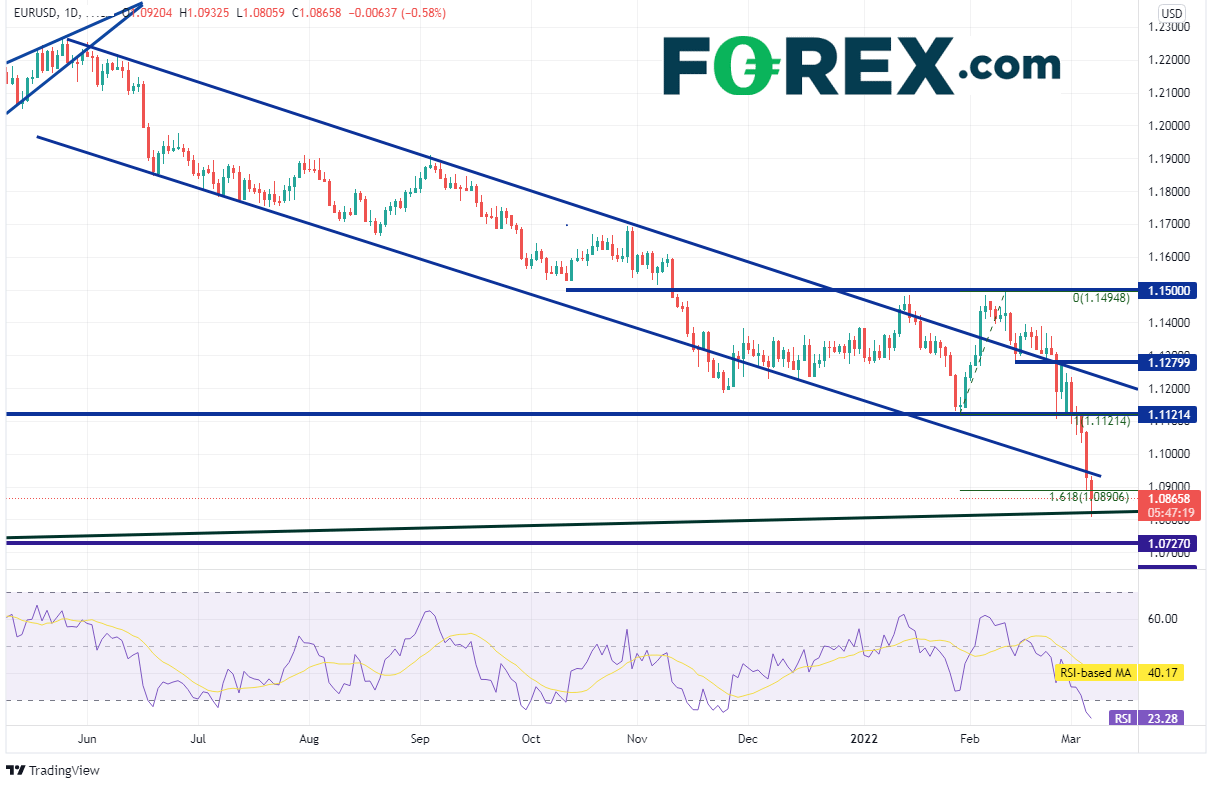Click the current price 1.08658 label

(1166, 497)
